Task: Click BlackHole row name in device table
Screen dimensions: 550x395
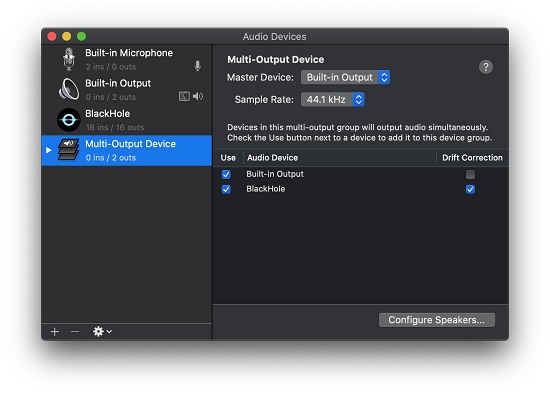Action: 266,189
